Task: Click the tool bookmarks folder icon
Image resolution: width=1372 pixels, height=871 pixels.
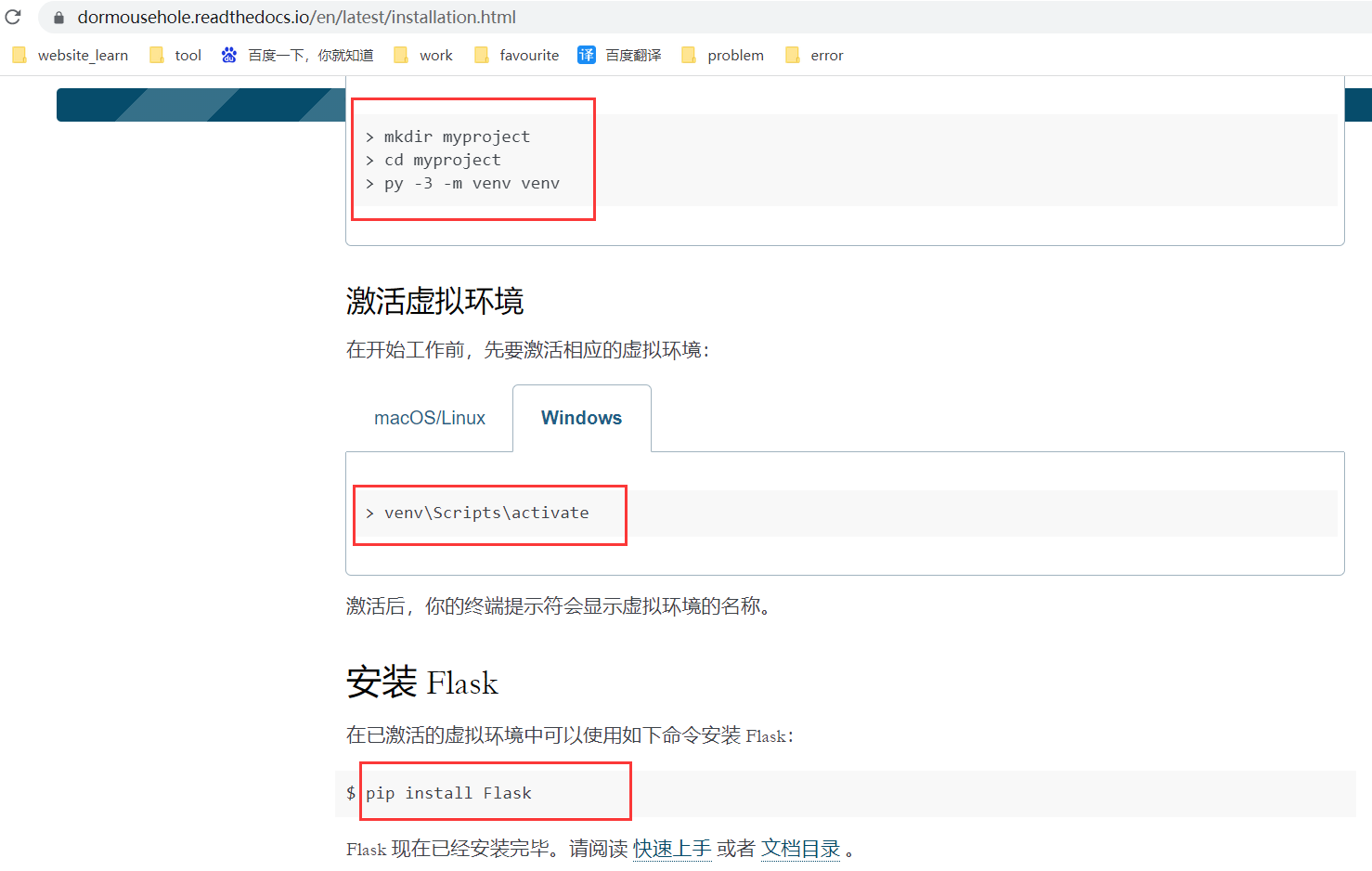Action: [155, 55]
